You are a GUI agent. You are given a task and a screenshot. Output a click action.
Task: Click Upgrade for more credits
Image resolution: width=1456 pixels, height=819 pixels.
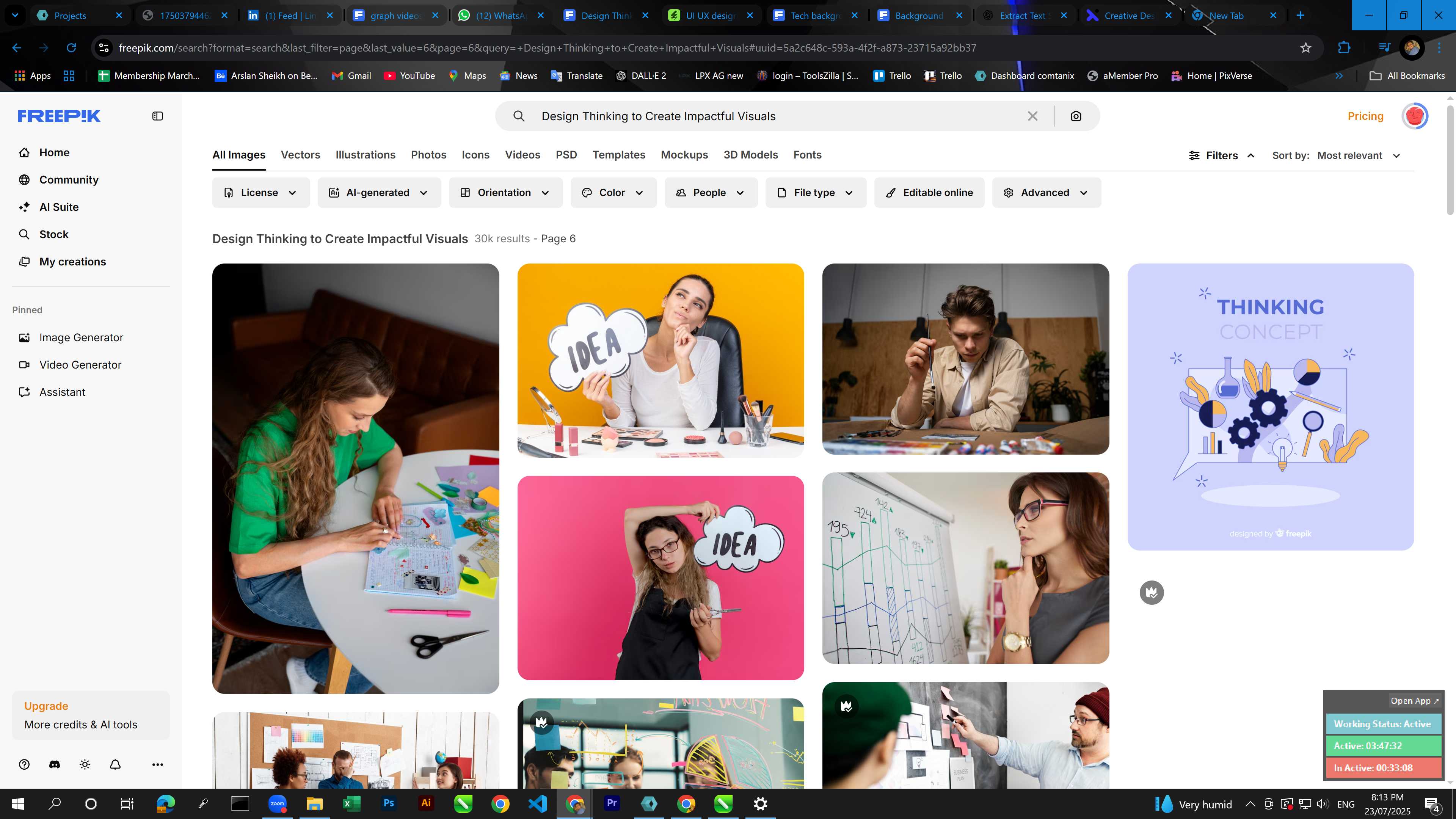(x=91, y=715)
